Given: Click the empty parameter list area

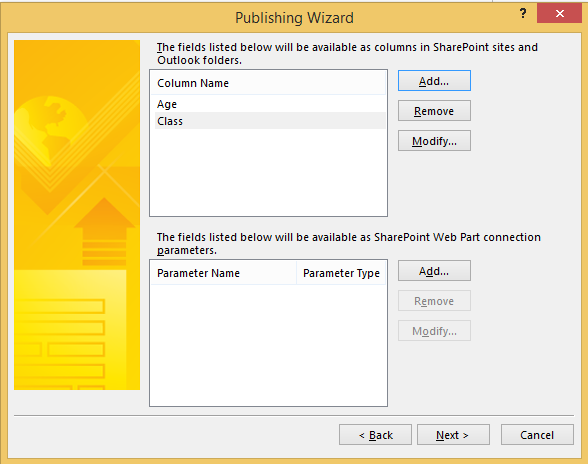Looking at the screenshot, I should [x=268, y=345].
